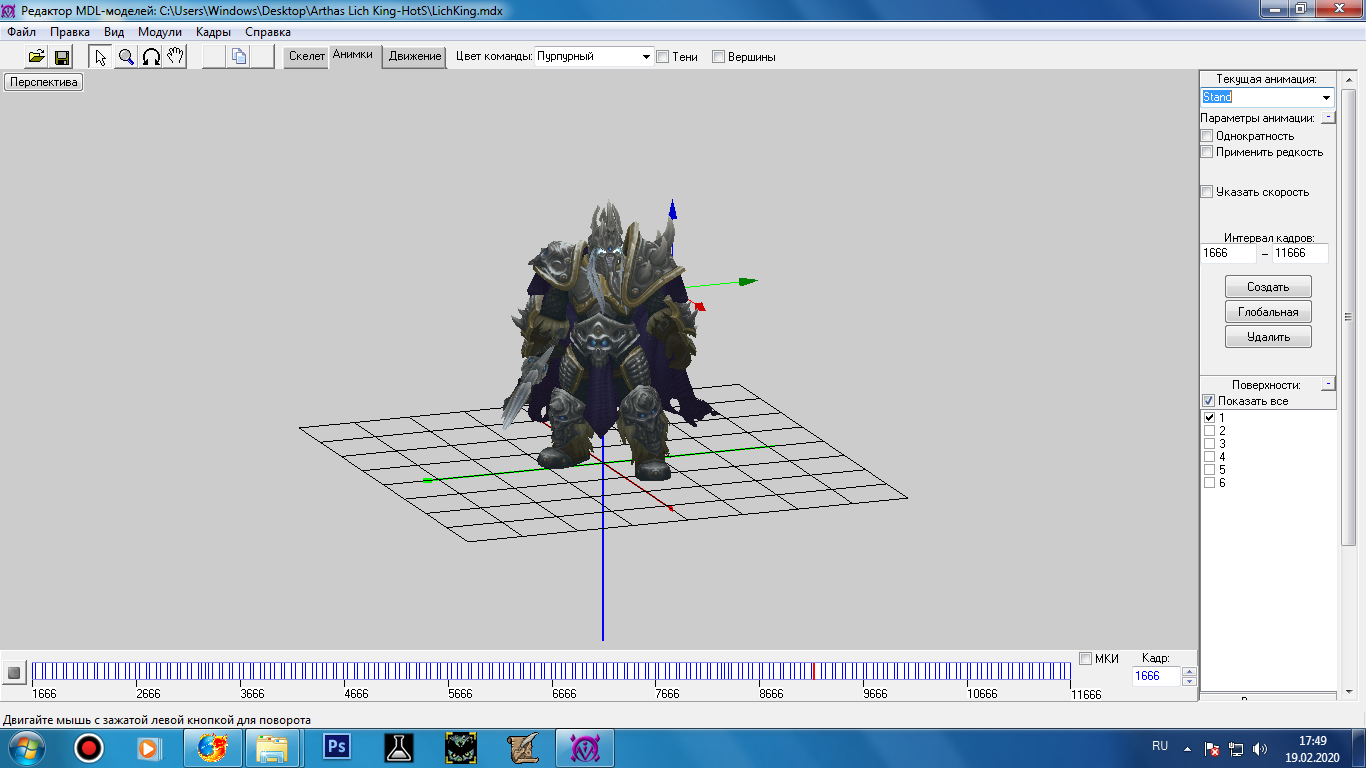Viewport: 1366px width, 768px height.
Task: Click the Создать button
Action: pos(1267,287)
